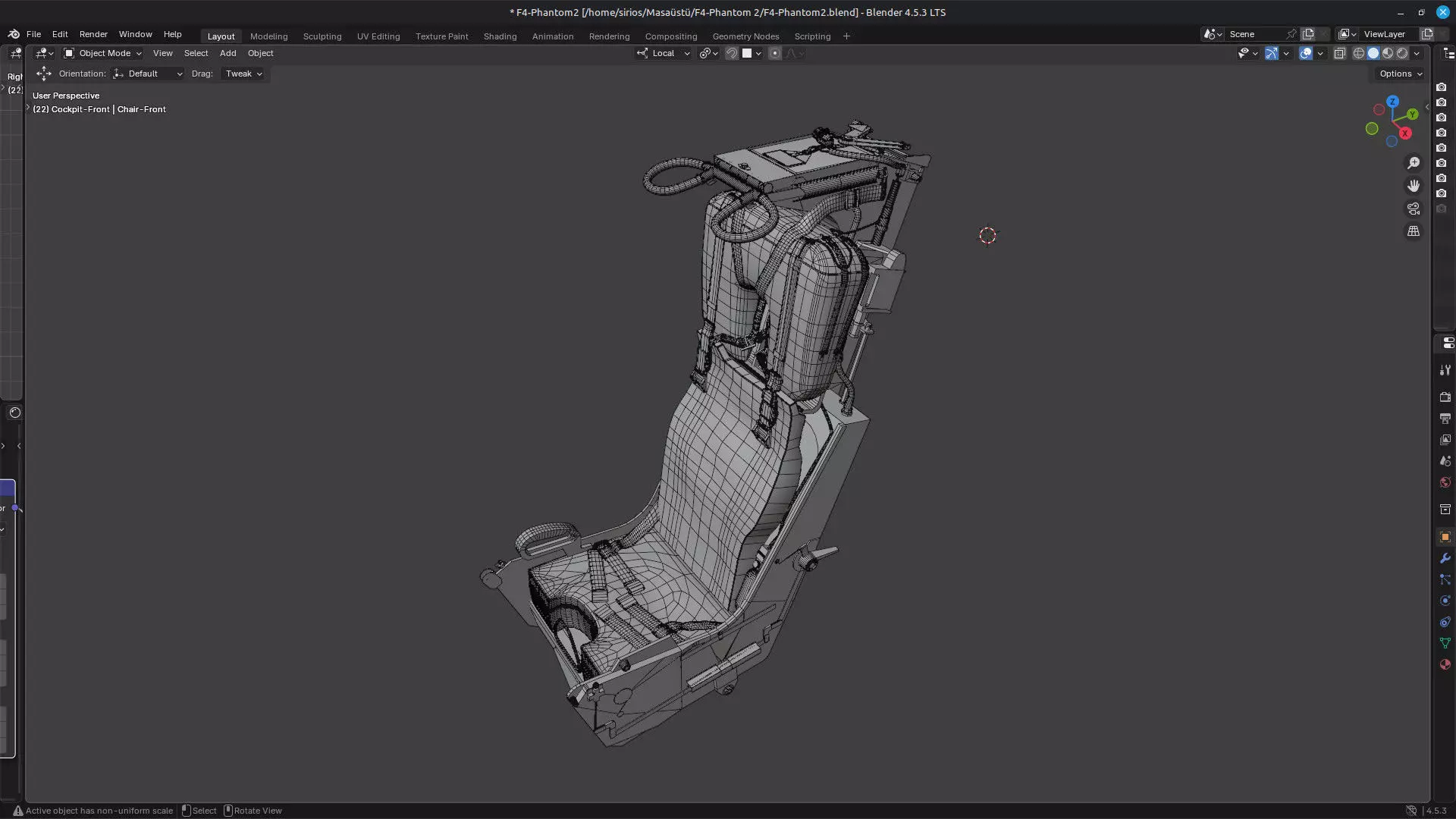Switch orthographic/perspective with grid icon
This screenshot has width=1456, height=819.
click(x=1414, y=231)
